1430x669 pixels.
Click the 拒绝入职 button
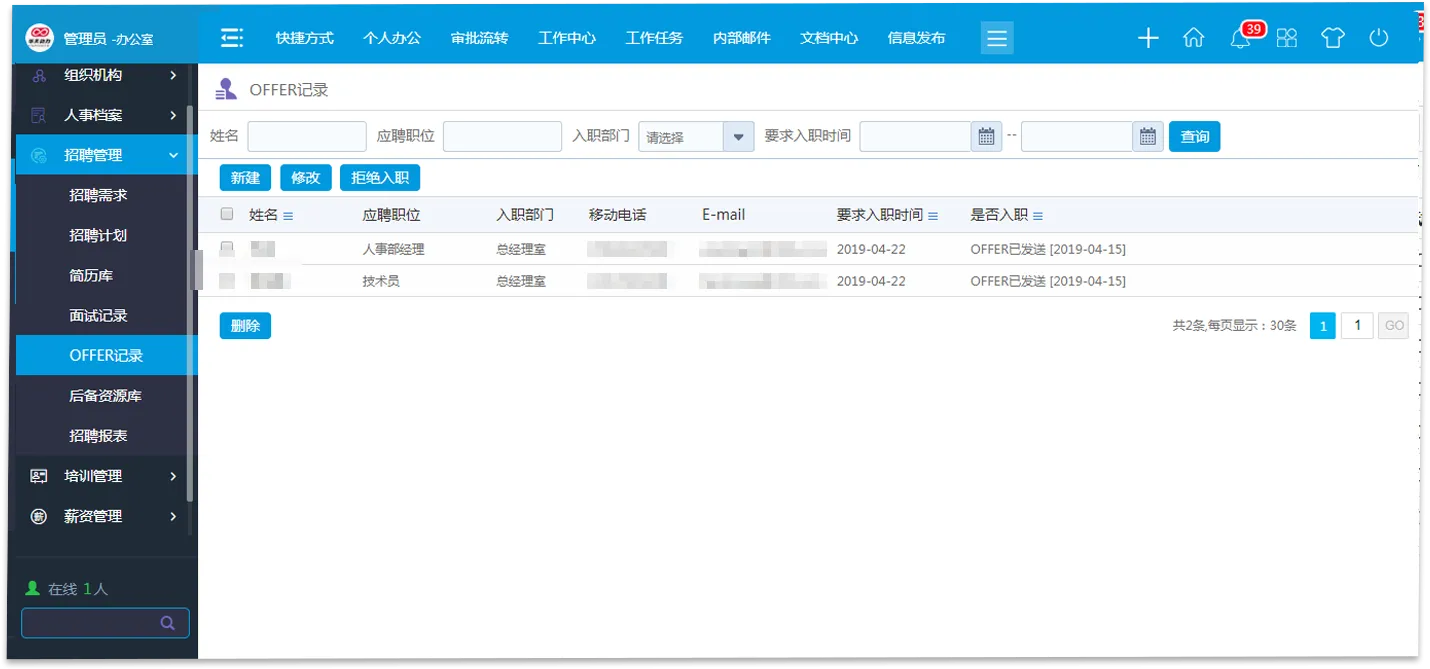(379, 177)
